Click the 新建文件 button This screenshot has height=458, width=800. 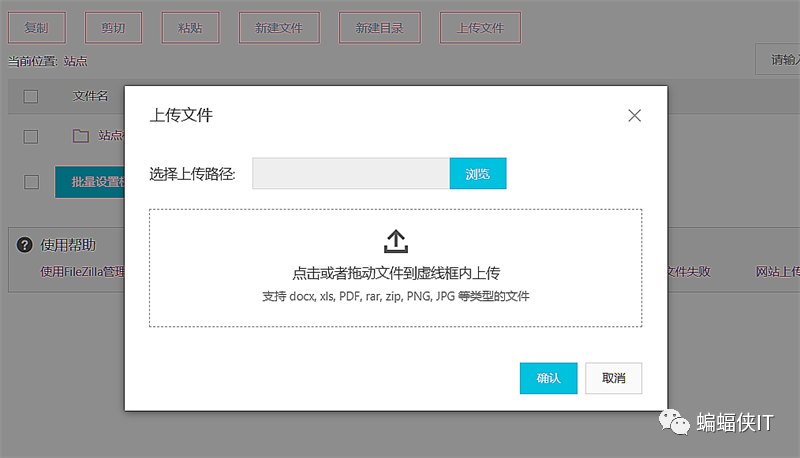[x=279, y=28]
